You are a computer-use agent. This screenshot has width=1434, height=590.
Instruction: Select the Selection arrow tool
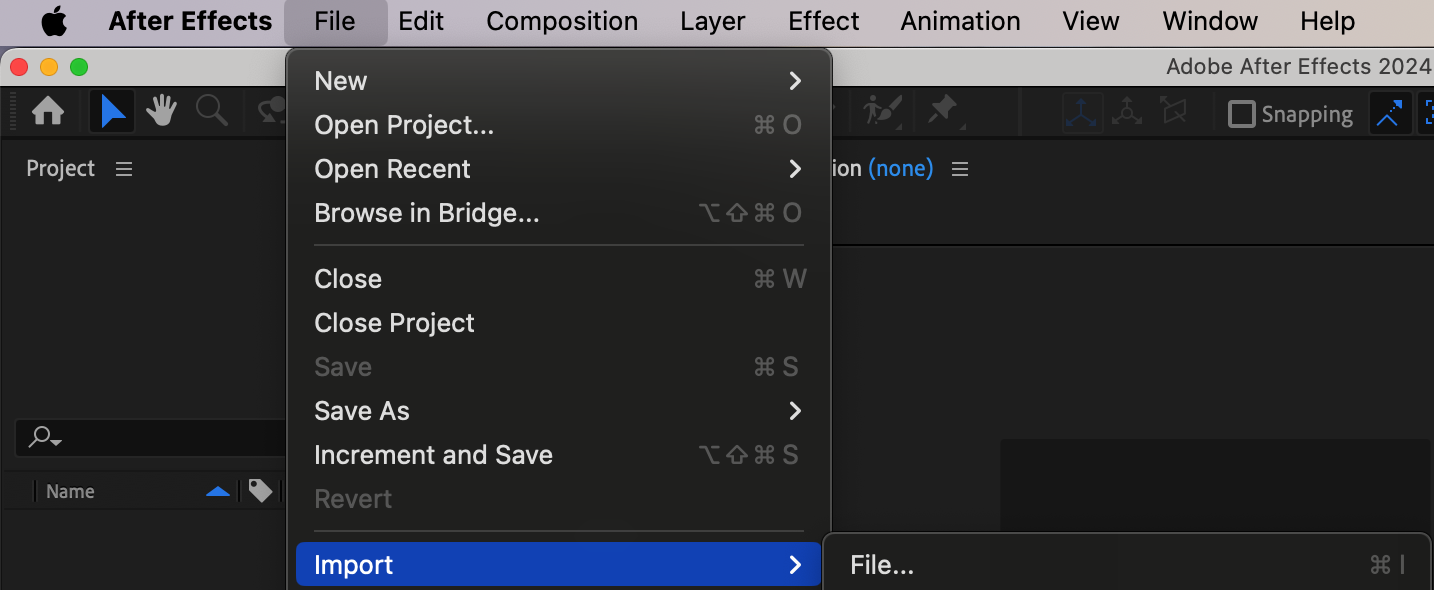[x=112, y=112]
